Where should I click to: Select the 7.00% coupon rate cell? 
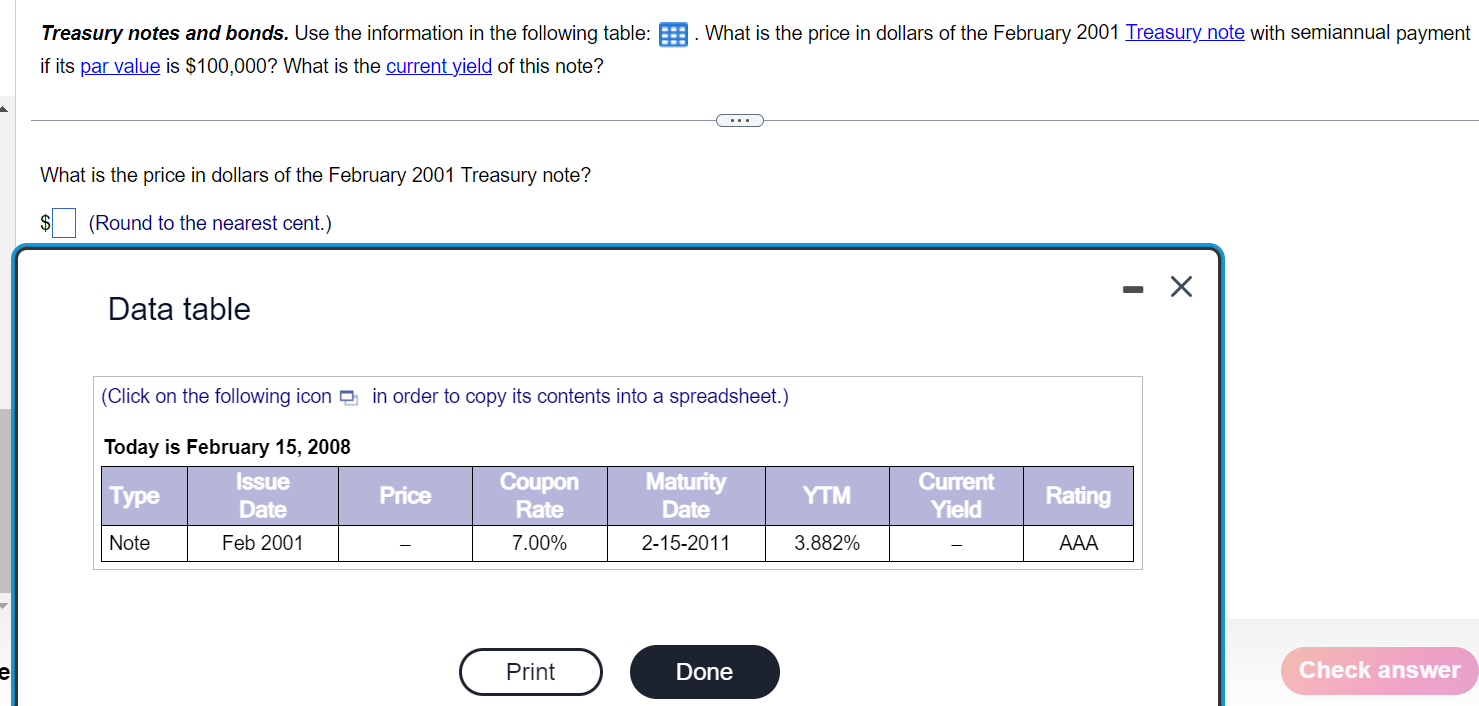(539, 544)
